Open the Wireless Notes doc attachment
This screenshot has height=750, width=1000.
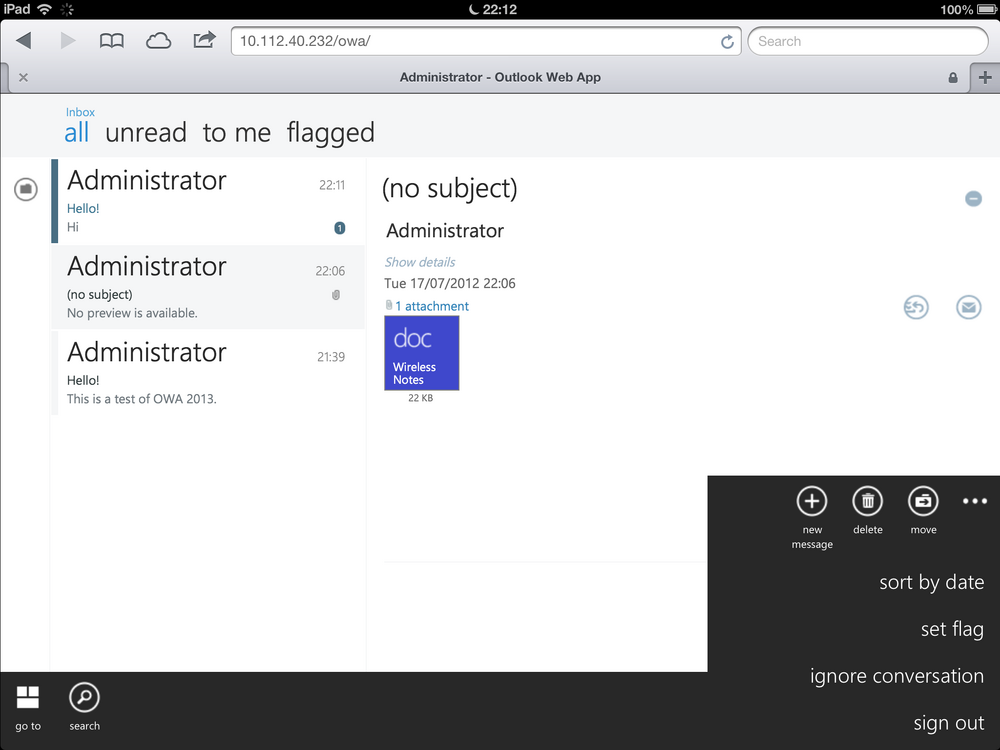click(422, 353)
